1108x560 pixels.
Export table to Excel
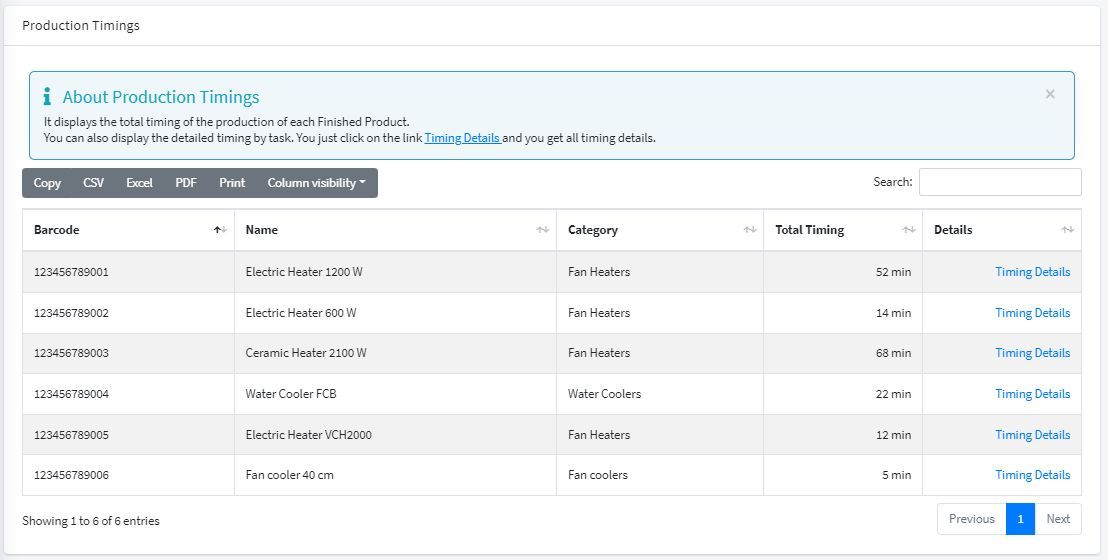pyautogui.click(x=139, y=182)
